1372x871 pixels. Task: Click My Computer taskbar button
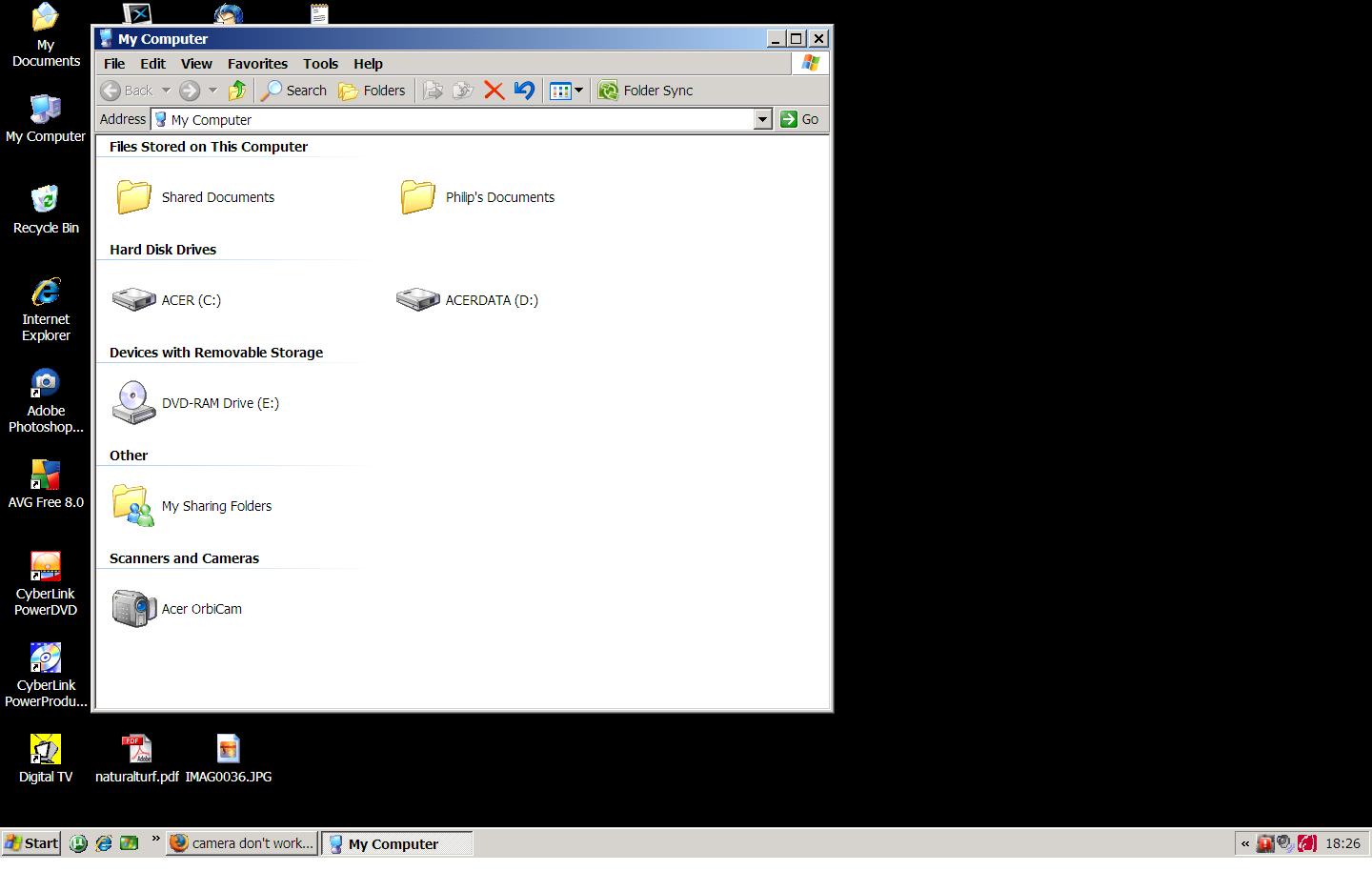coord(397,843)
